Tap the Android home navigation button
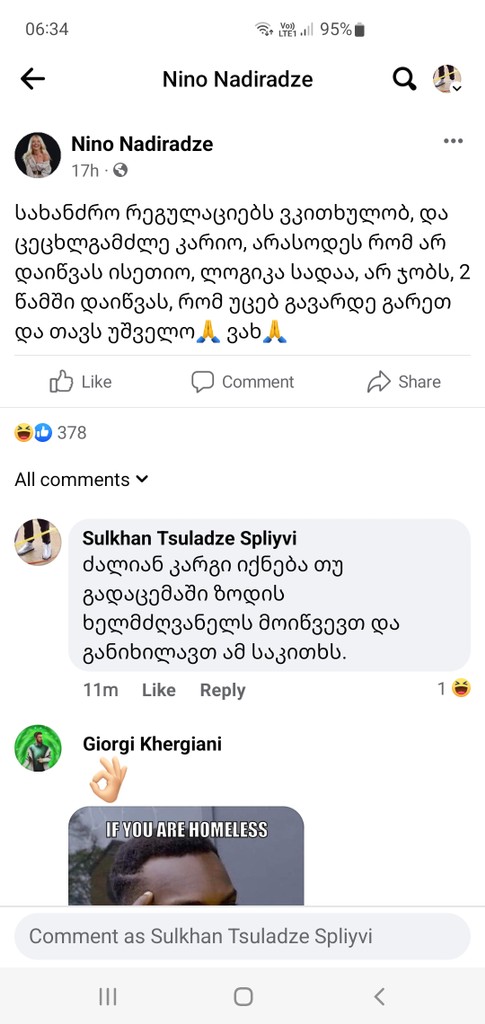The image size is (485, 1024). pyautogui.click(x=243, y=997)
